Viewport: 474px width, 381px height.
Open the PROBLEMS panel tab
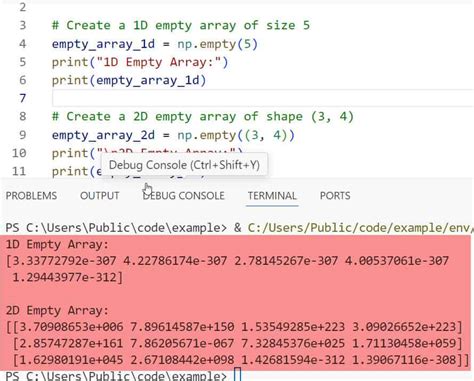pyautogui.click(x=31, y=196)
